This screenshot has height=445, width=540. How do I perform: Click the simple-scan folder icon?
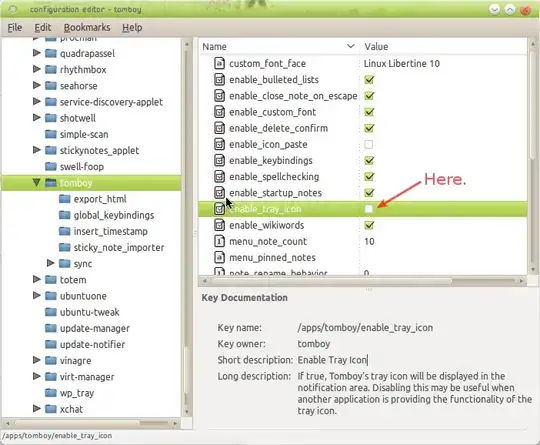[51, 134]
